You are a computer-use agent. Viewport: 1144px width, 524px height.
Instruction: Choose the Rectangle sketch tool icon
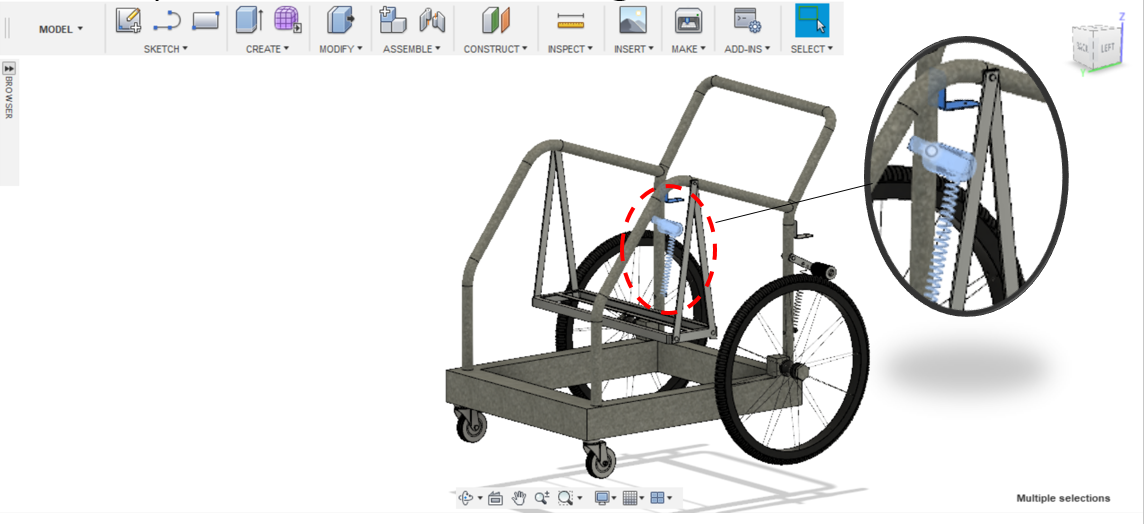pos(205,20)
